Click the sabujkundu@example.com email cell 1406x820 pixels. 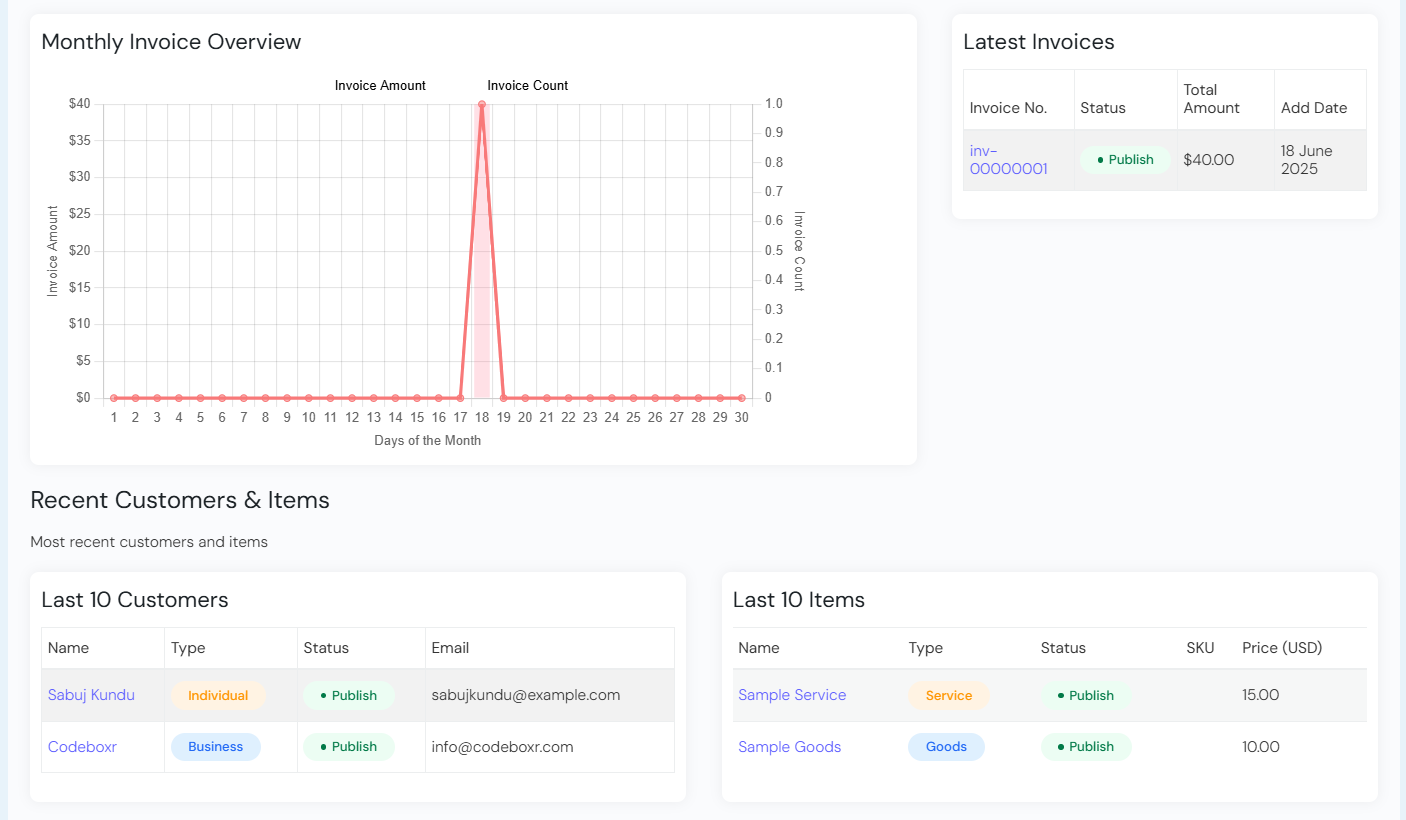(x=526, y=695)
